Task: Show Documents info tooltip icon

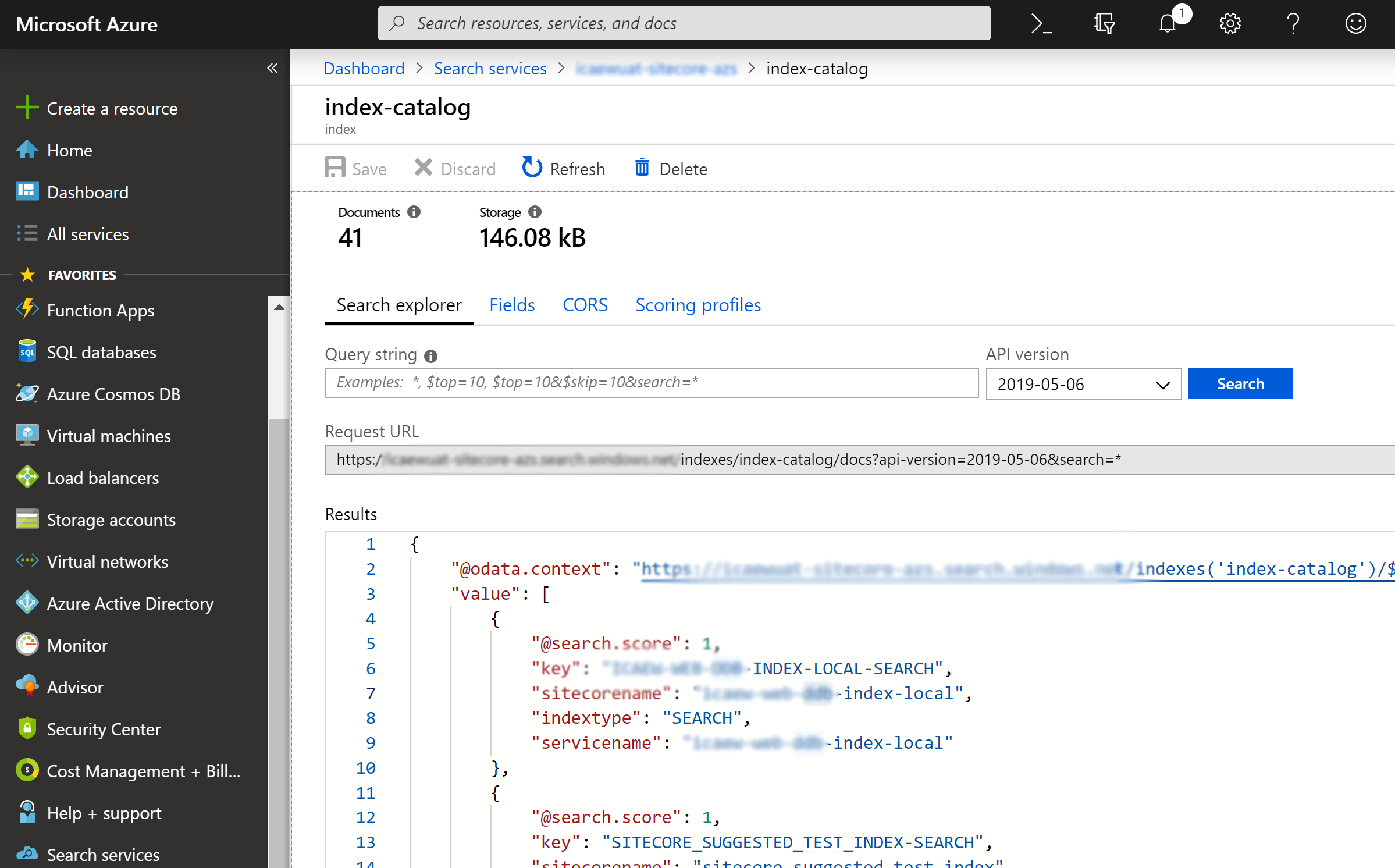Action: (414, 212)
